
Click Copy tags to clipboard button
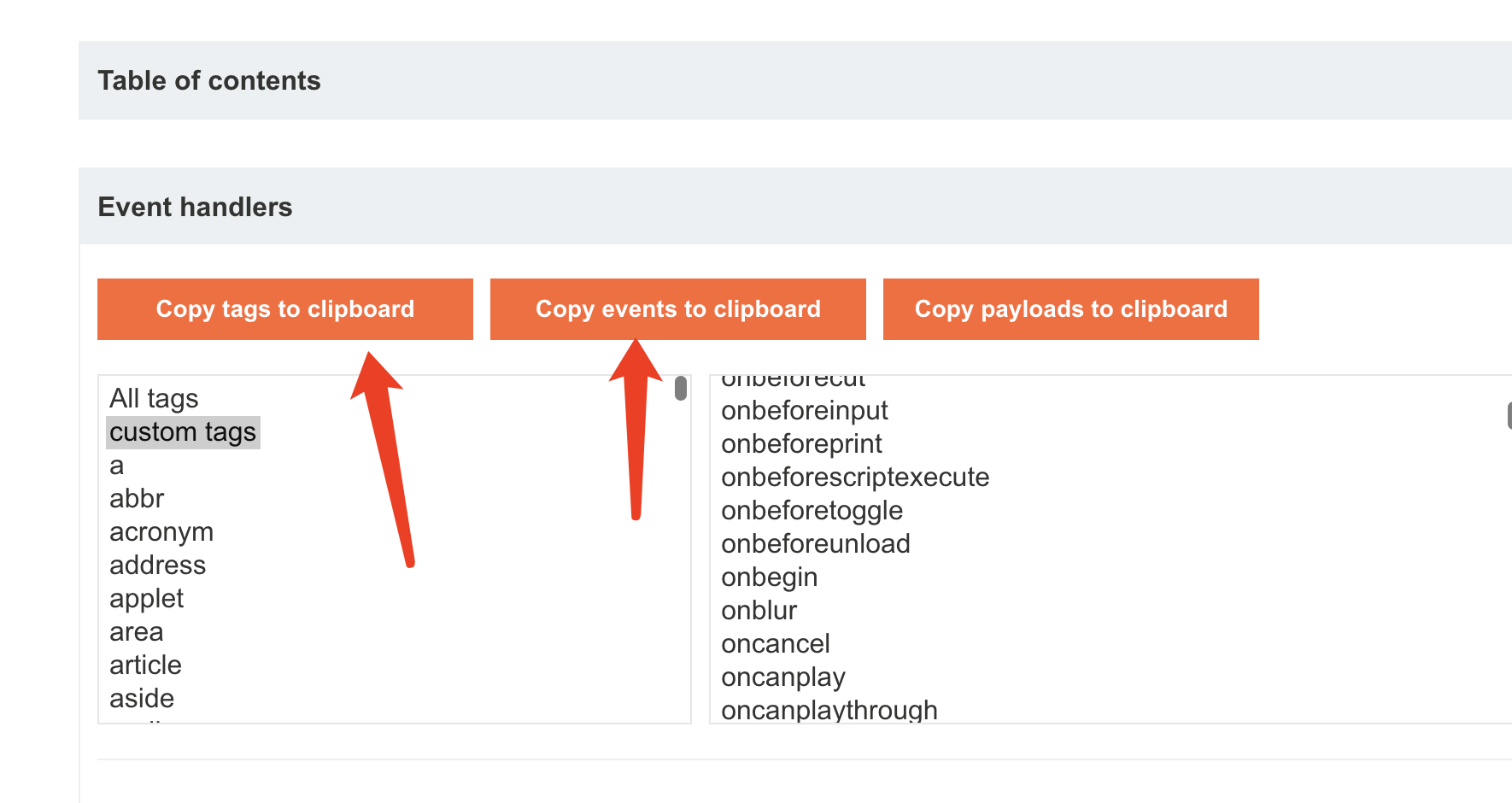click(x=284, y=309)
